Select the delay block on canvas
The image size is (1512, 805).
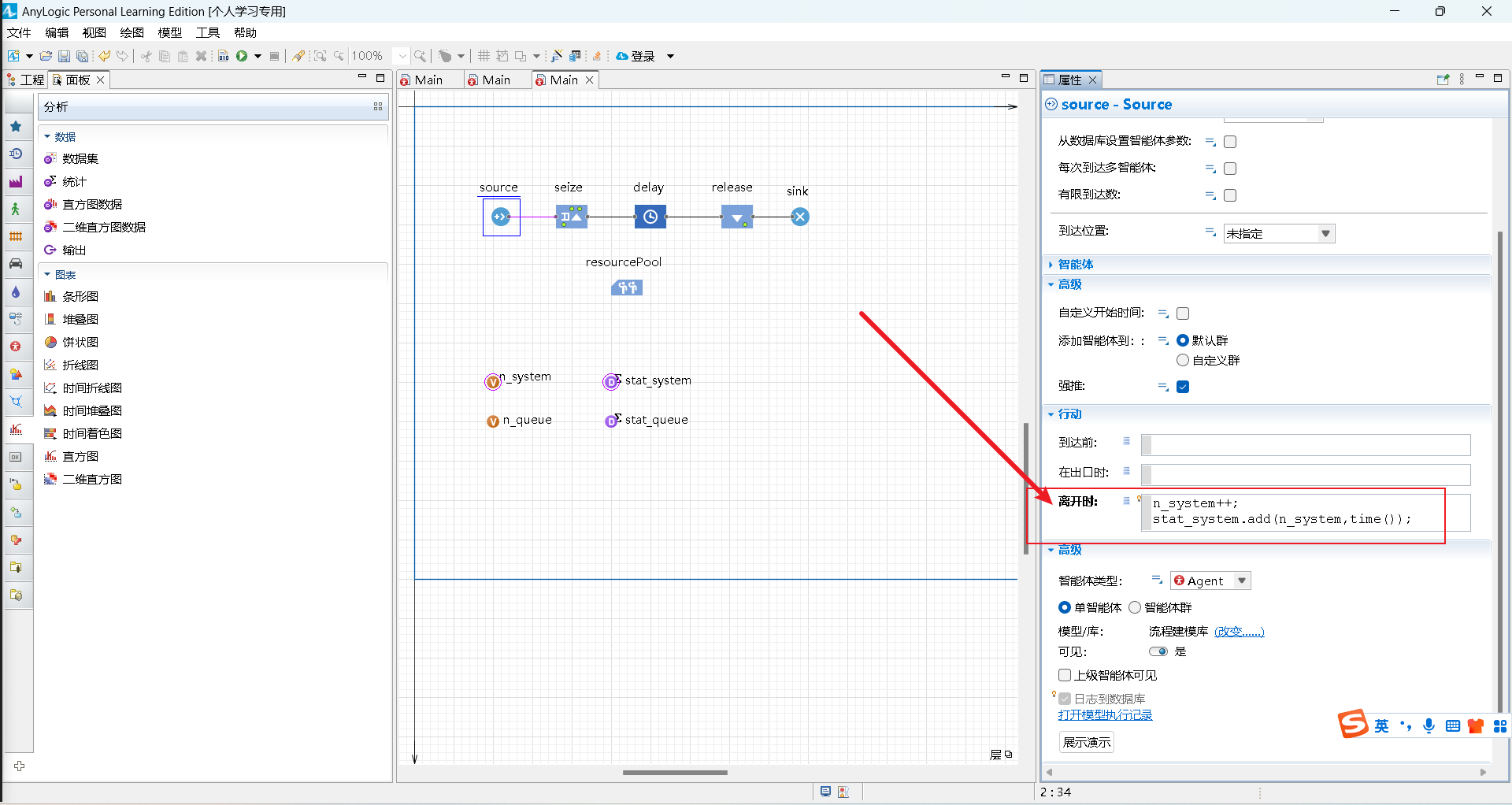pyautogui.click(x=650, y=217)
